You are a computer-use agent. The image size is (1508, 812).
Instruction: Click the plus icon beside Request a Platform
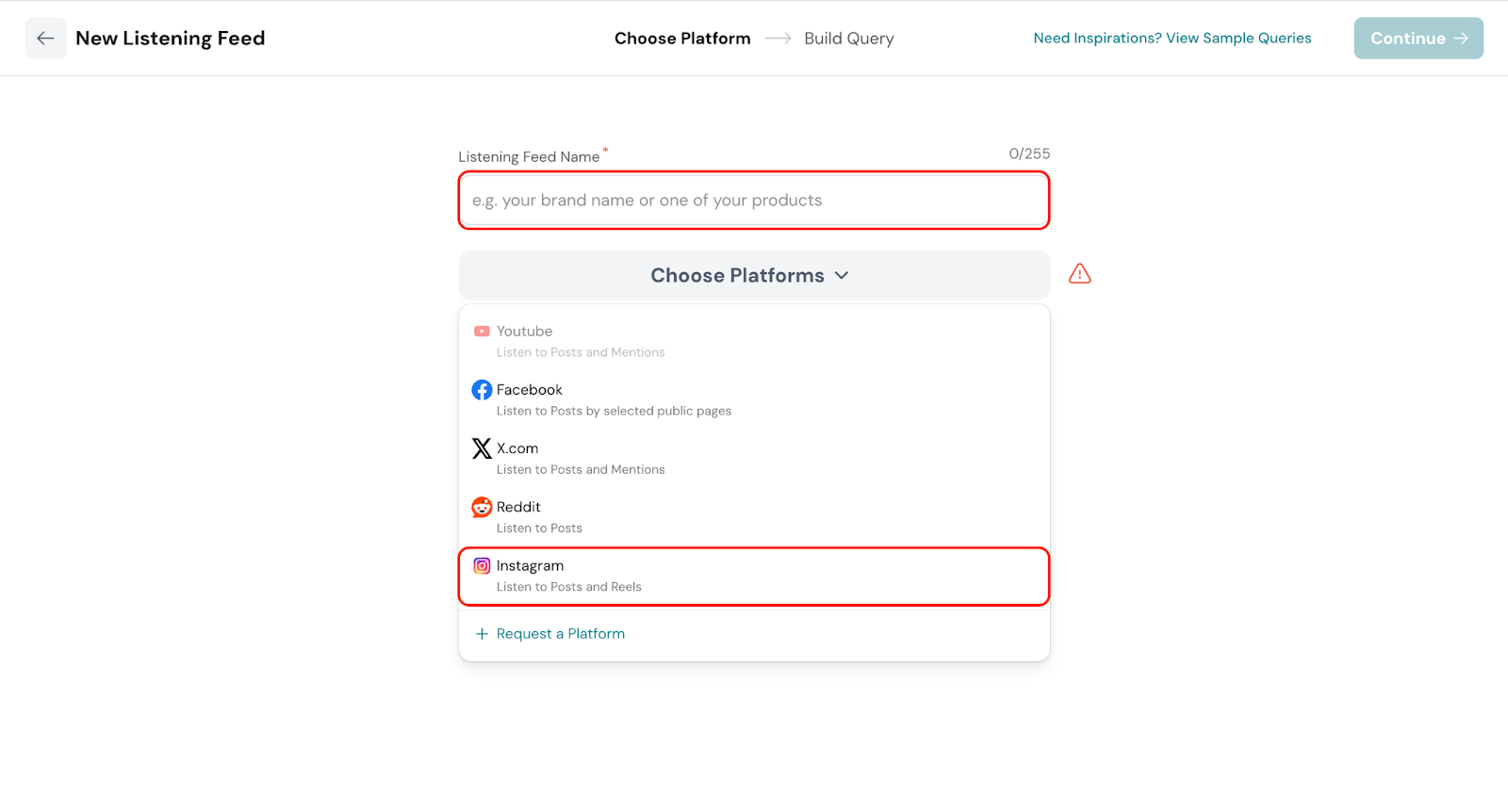coord(482,634)
